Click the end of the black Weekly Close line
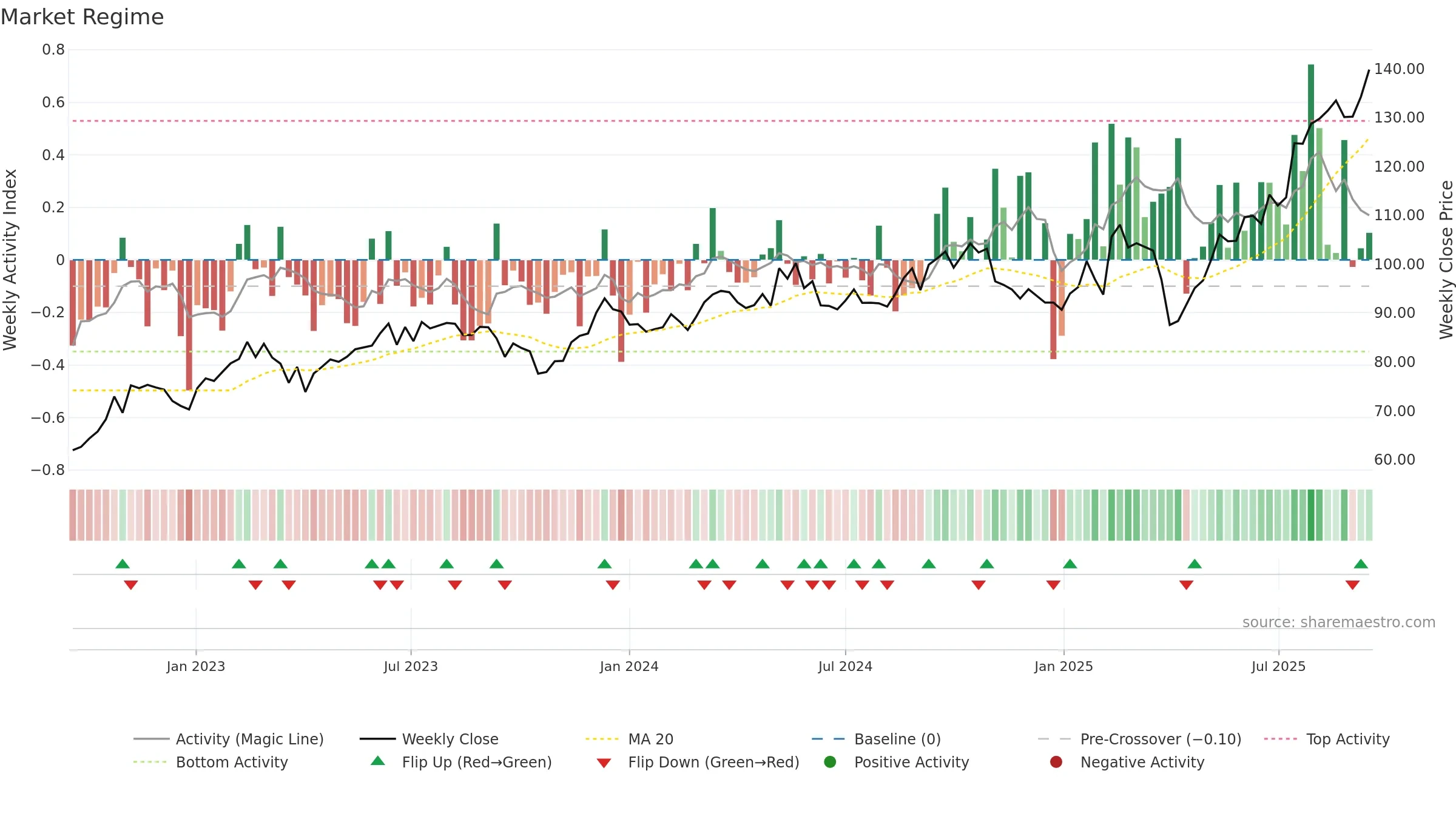This screenshot has height=819, width=1456. tap(1369, 70)
